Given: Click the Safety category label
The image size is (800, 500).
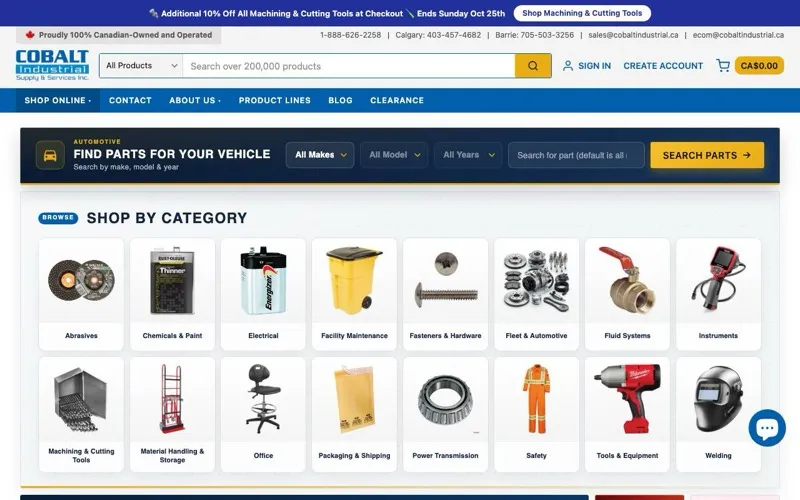Looking at the screenshot, I should pyautogui.click(x=536, y=456).
